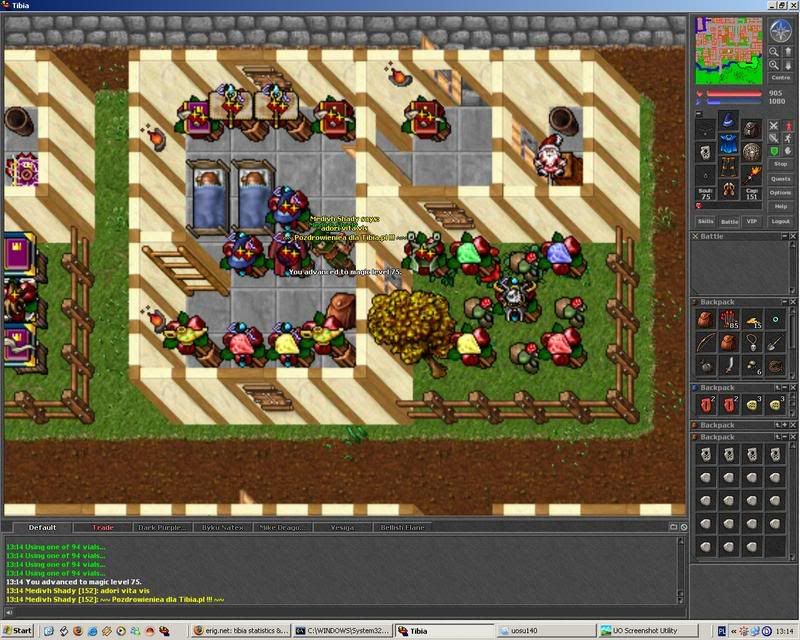Image resolution: width=800 pixels, height=640 pixels.
Task: Select the legs equipment slot
Action: click(728, 167)
